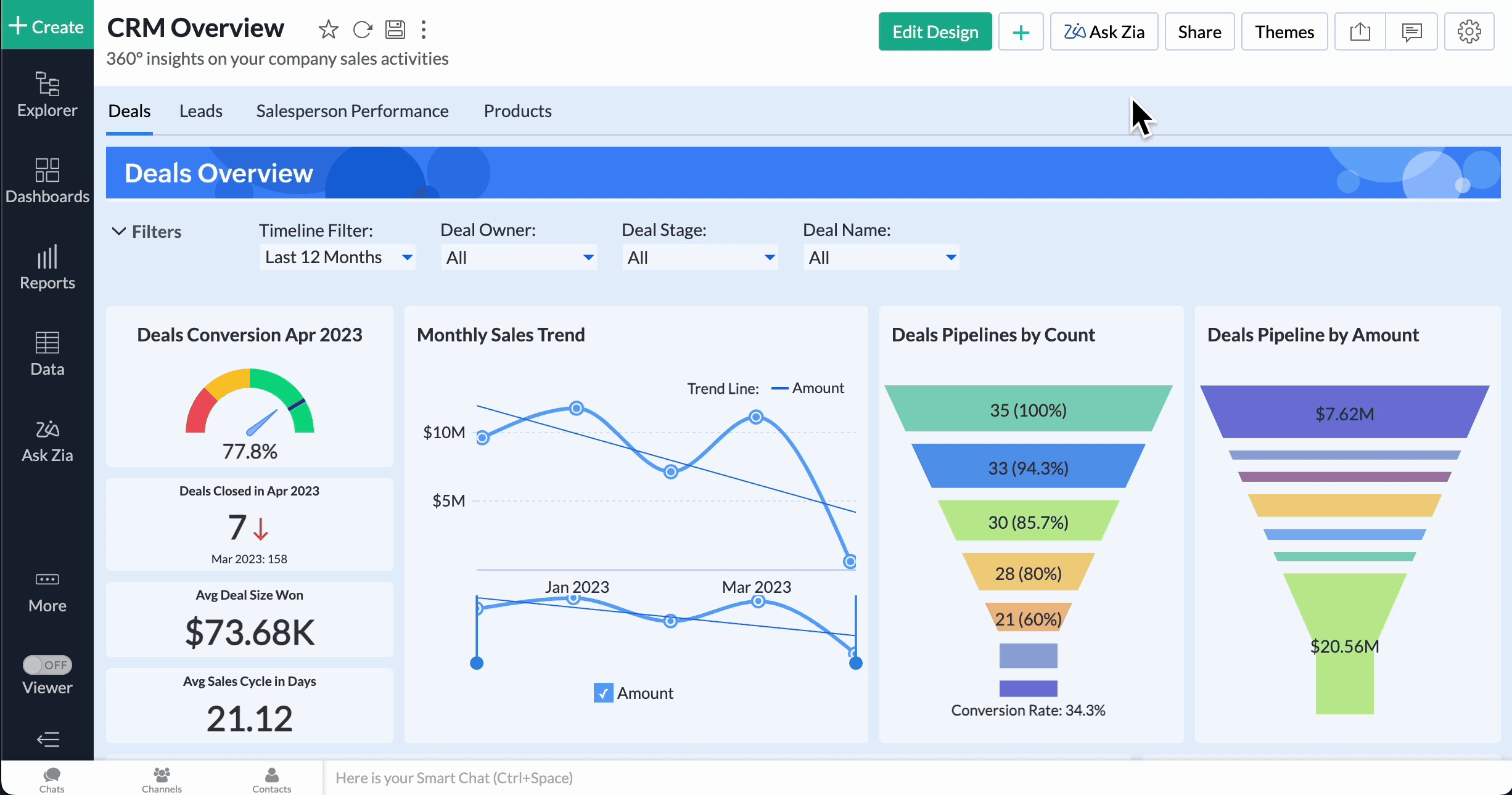Open the Timeline Filter dropdown
1512x795 pixels.
(x=337, y=257)
